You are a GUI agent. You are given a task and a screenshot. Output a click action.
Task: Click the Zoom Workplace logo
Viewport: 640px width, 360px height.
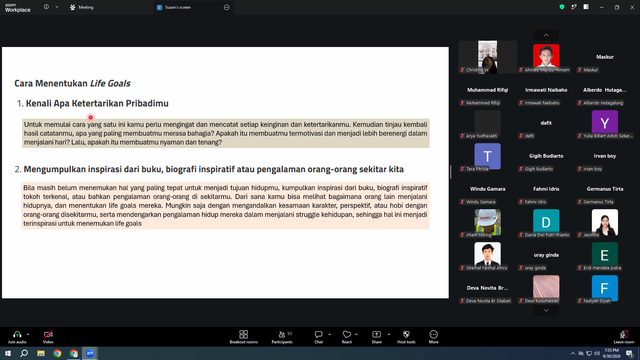pyautogui.click(x=18, y=8)
